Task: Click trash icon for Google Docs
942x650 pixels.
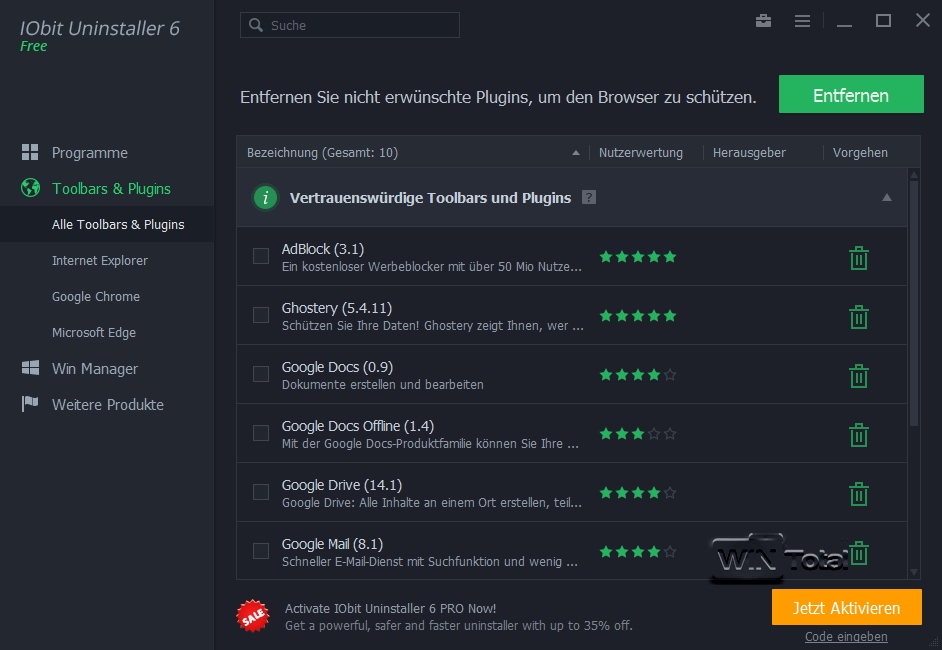Action: (858, 376)
